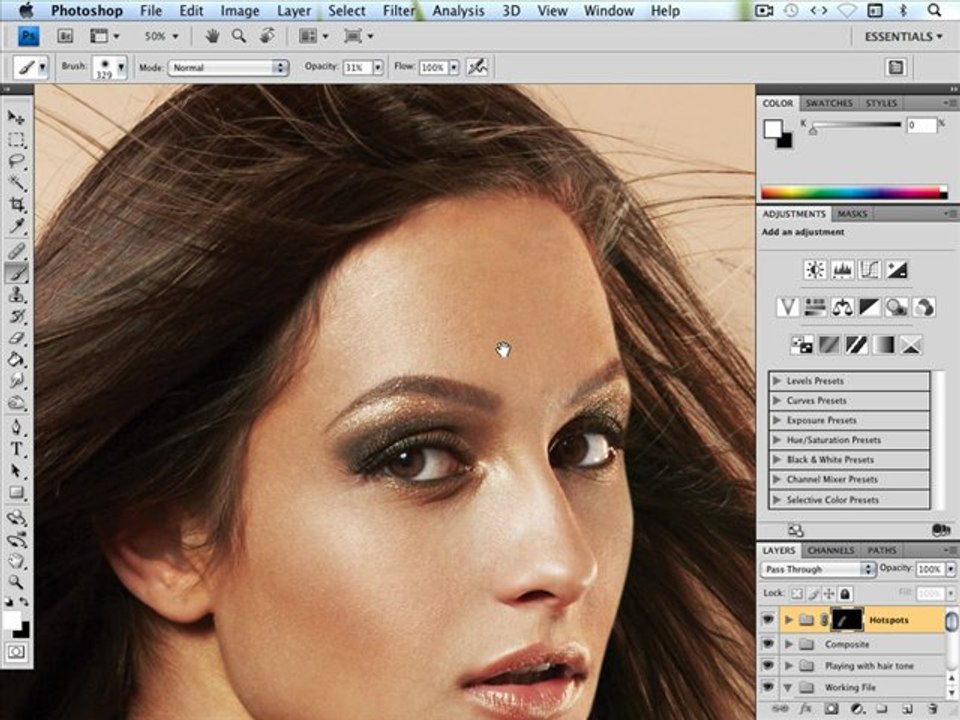Add a Photo Filter adjustment
Screen dimensions: 960x720
click(897, 307)
